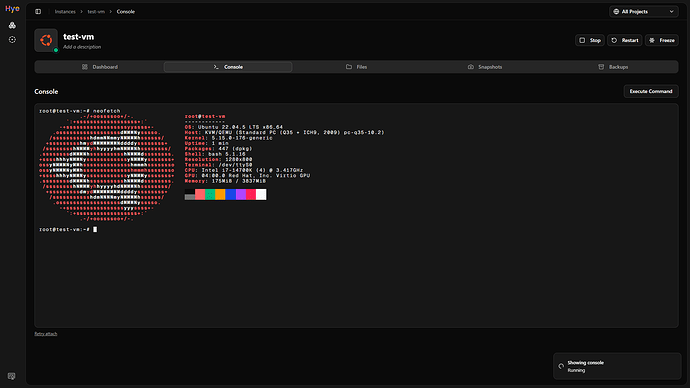Restart the test-vm instance

tap(625, 40)
